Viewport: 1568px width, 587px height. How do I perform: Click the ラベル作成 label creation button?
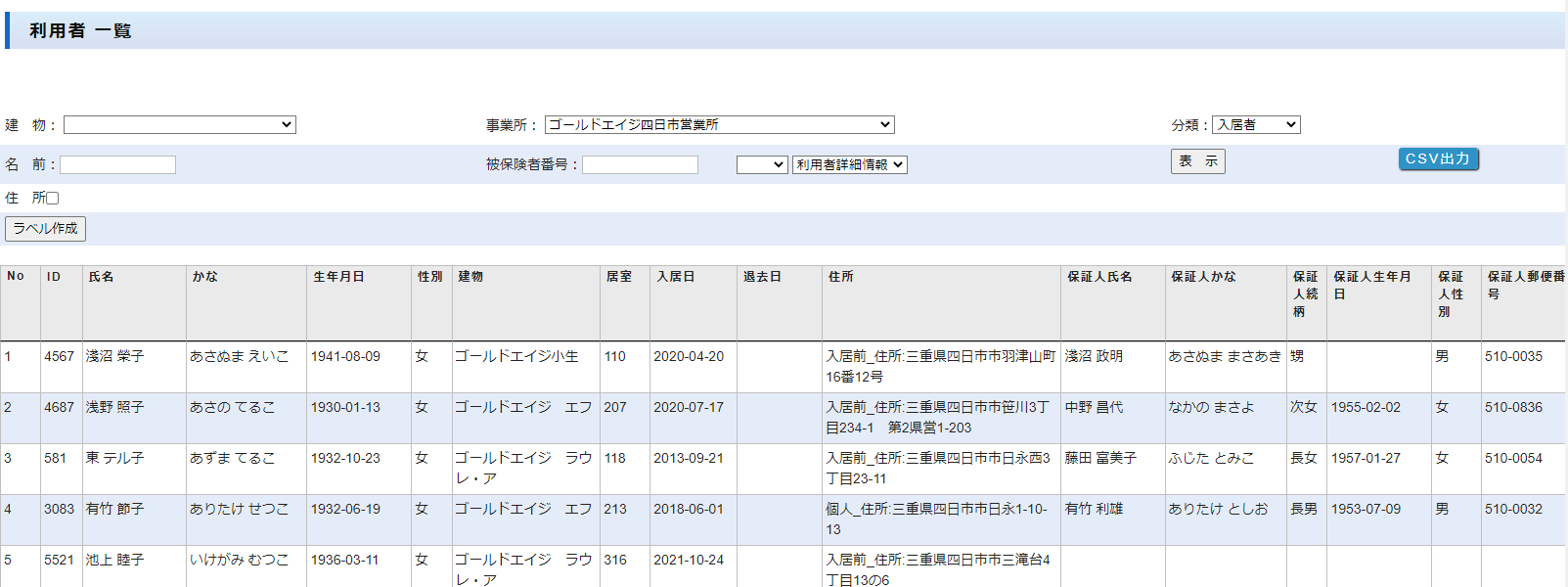click(45, 229)
